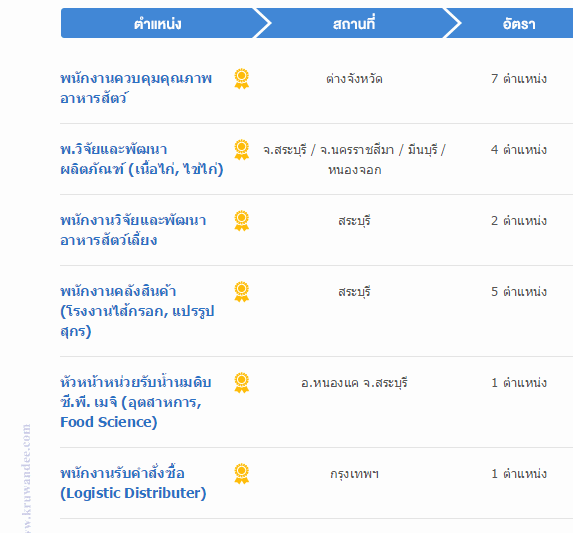
Task: Click the 7 ตำแหน่ง vacancy count
Action: [519, 79]
